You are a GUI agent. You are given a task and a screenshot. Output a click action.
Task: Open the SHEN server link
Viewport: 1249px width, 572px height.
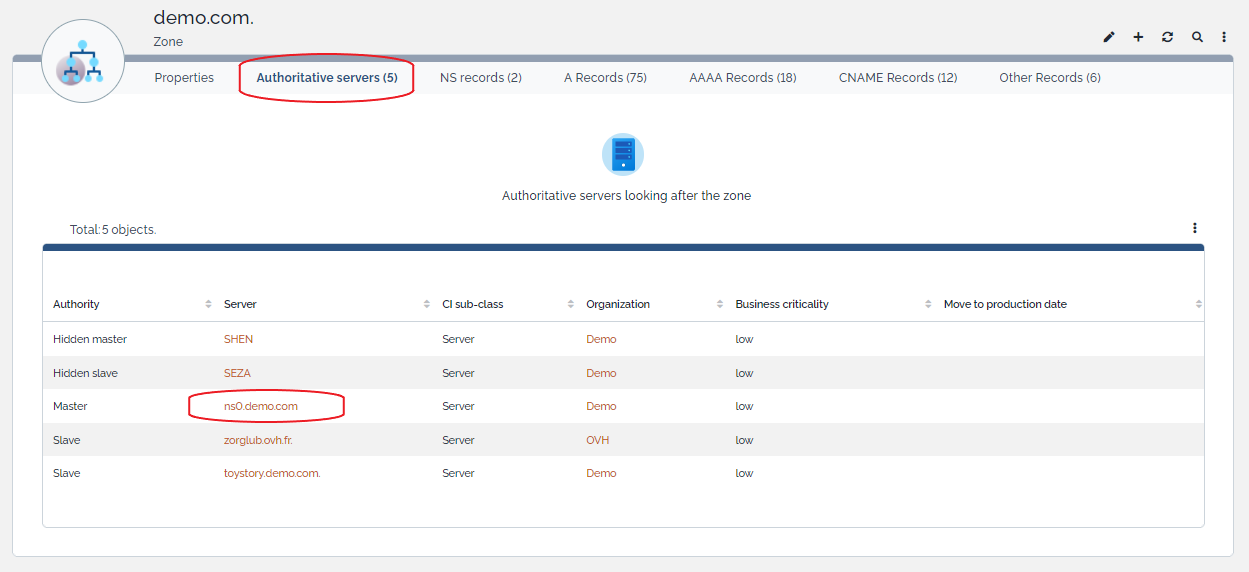click(238, 339)
